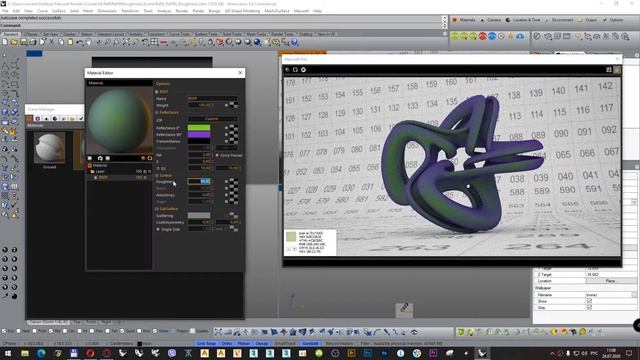640x360 pixels.
Task: Collapse the Surface section in Material Editor
Action: coord(157,176)
